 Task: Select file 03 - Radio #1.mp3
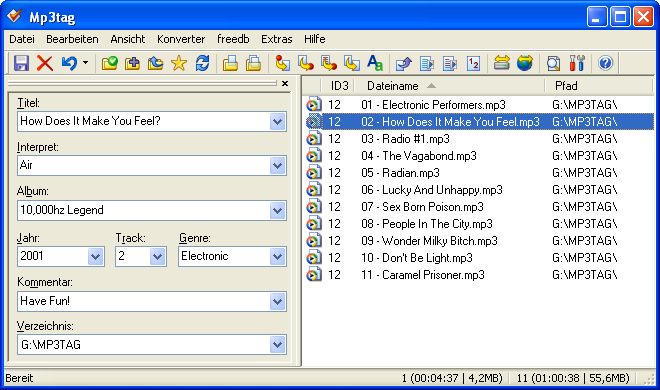pos(479,139)
